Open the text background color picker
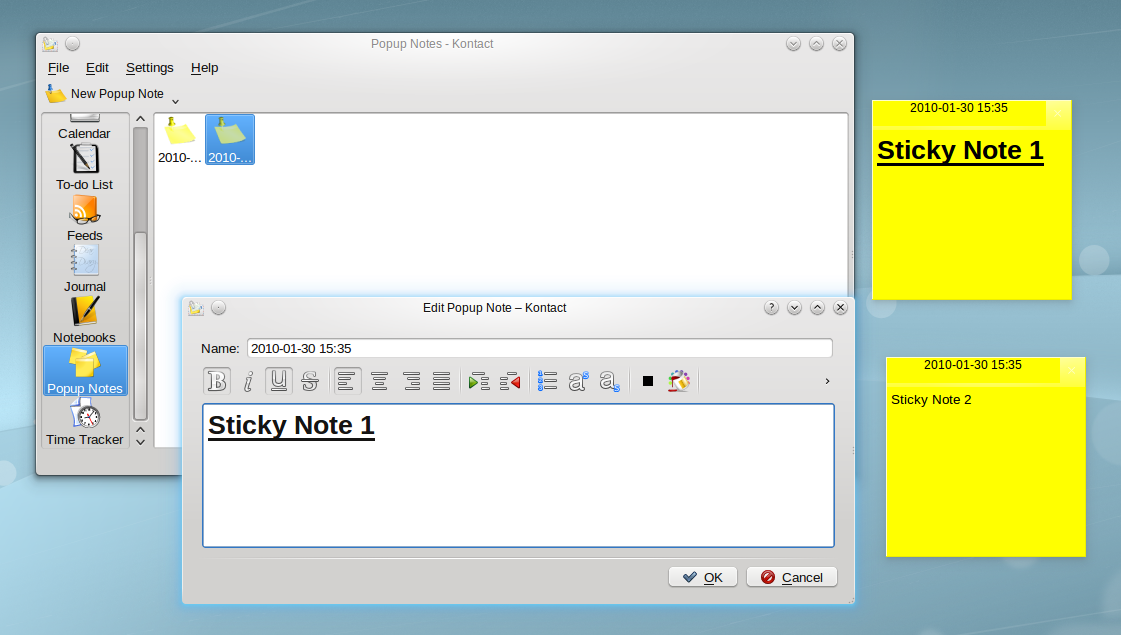The width and height of the screenshot is (1121, 635). click(679, 381)
